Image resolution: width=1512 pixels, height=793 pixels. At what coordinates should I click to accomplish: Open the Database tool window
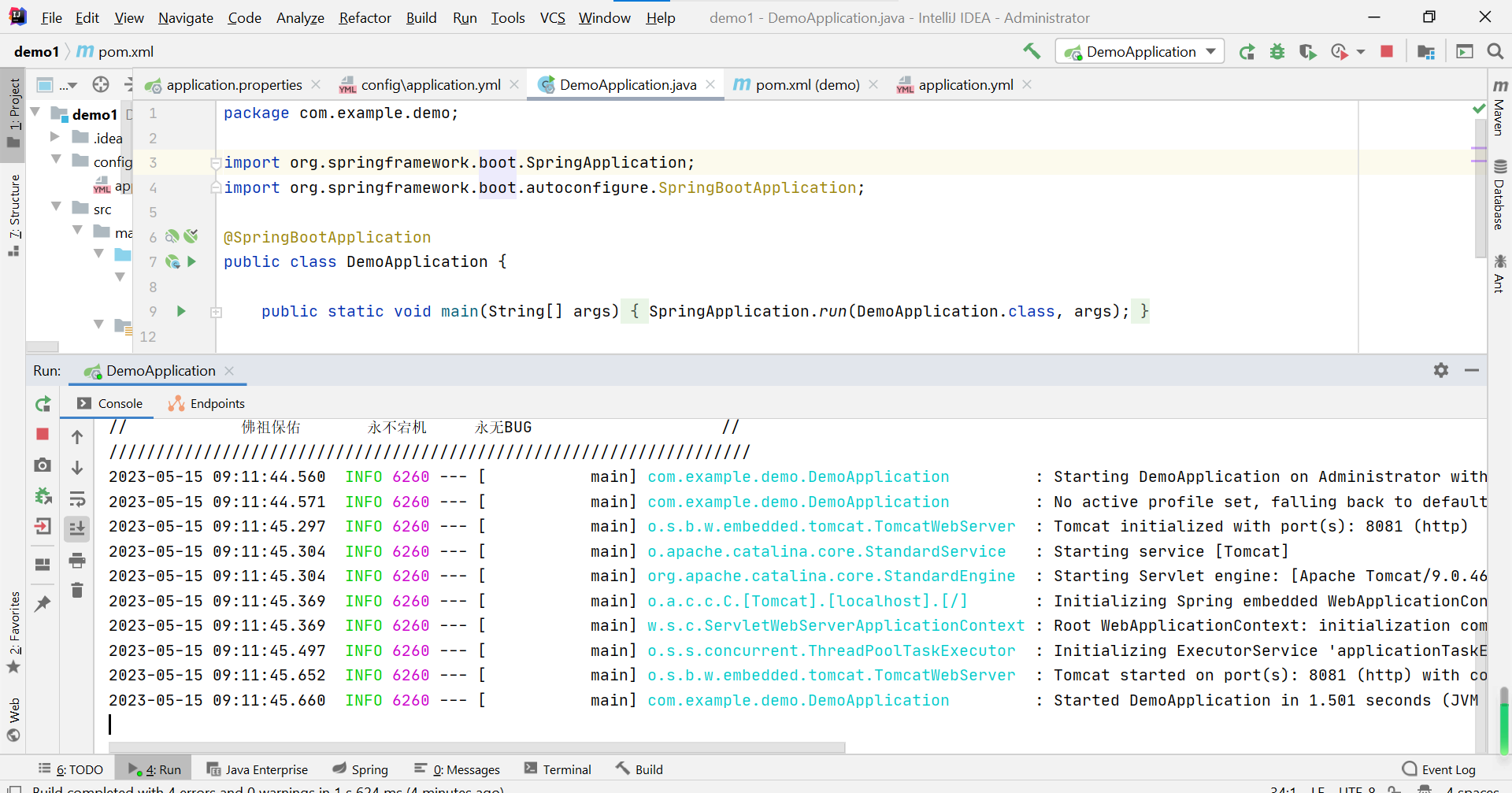click(x=1499, y=195)
